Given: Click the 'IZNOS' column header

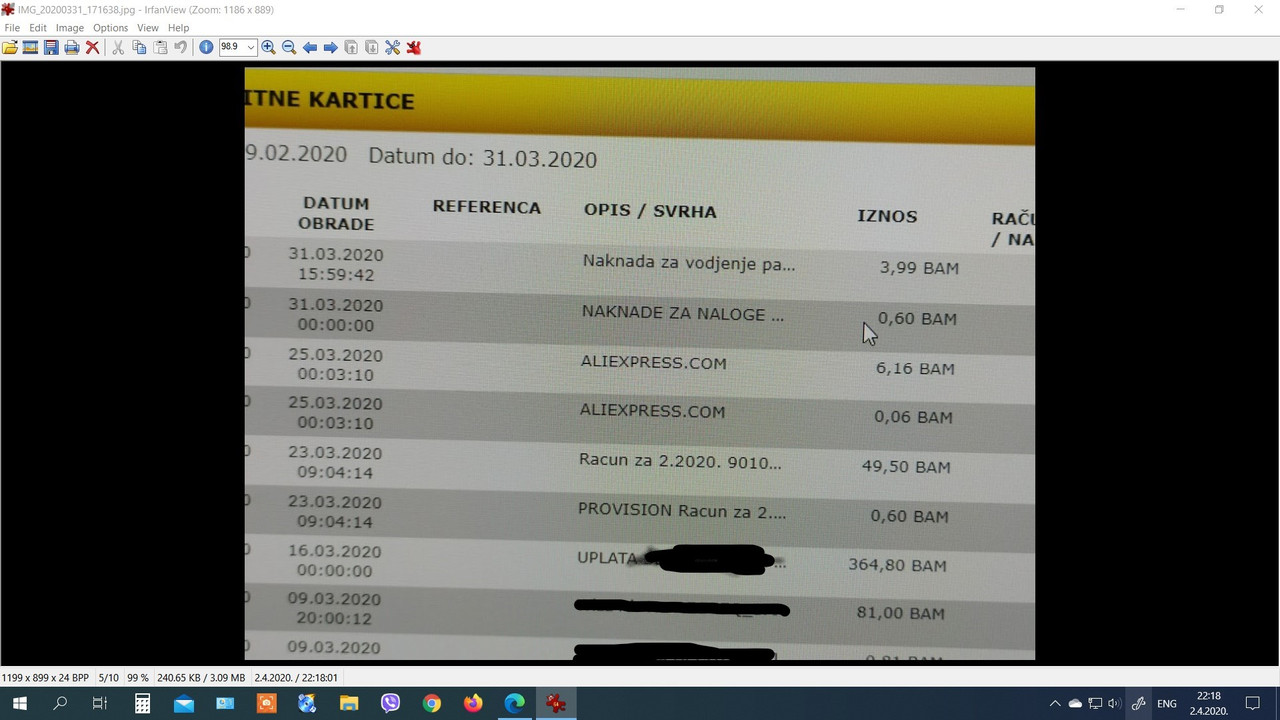Looking at the screenshot, I should (887, 216).
